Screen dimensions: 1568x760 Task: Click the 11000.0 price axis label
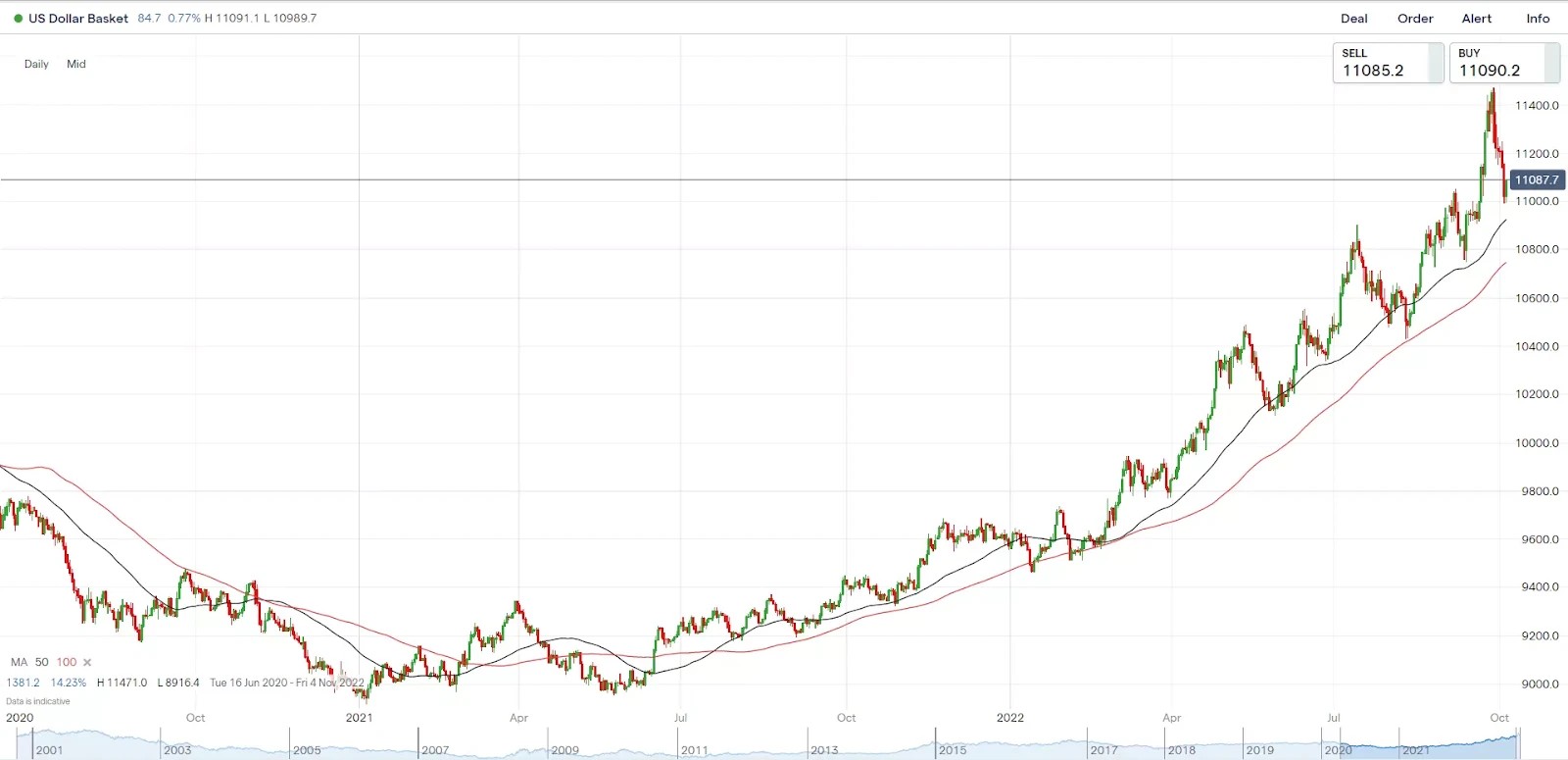[x=1537, y=202]
